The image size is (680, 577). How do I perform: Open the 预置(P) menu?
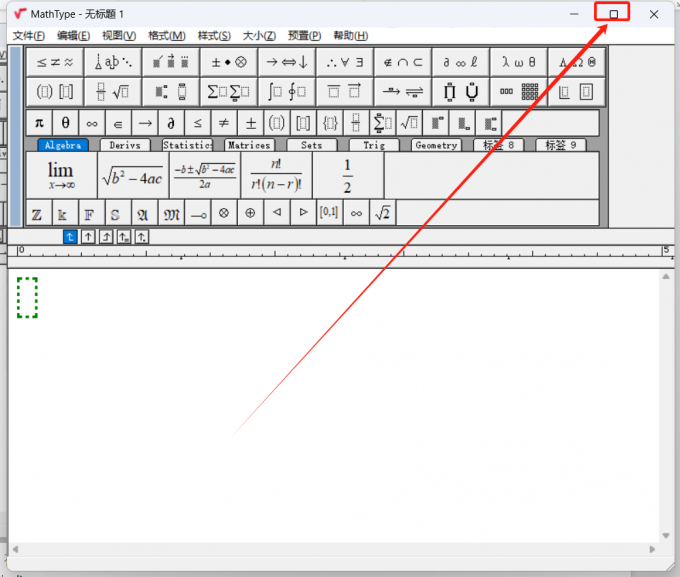pyautogui.click(x=304, y=36)
